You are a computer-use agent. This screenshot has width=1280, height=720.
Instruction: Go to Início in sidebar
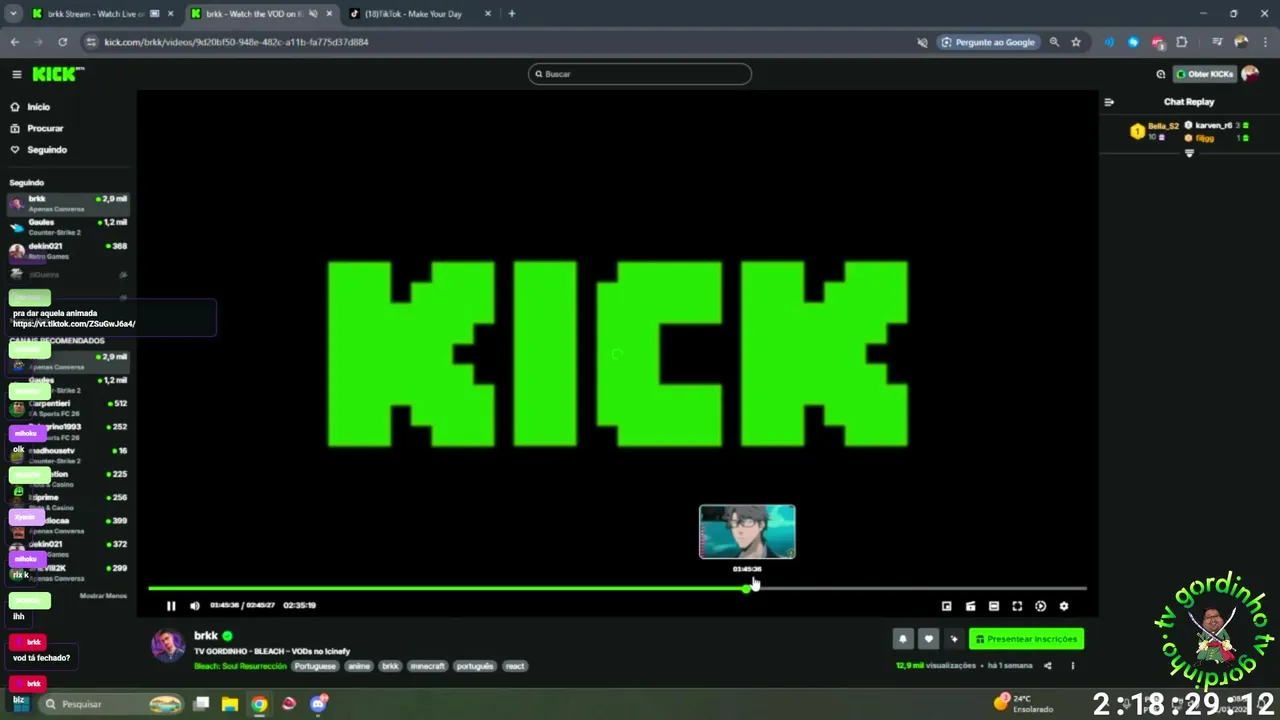click(30, 107)
